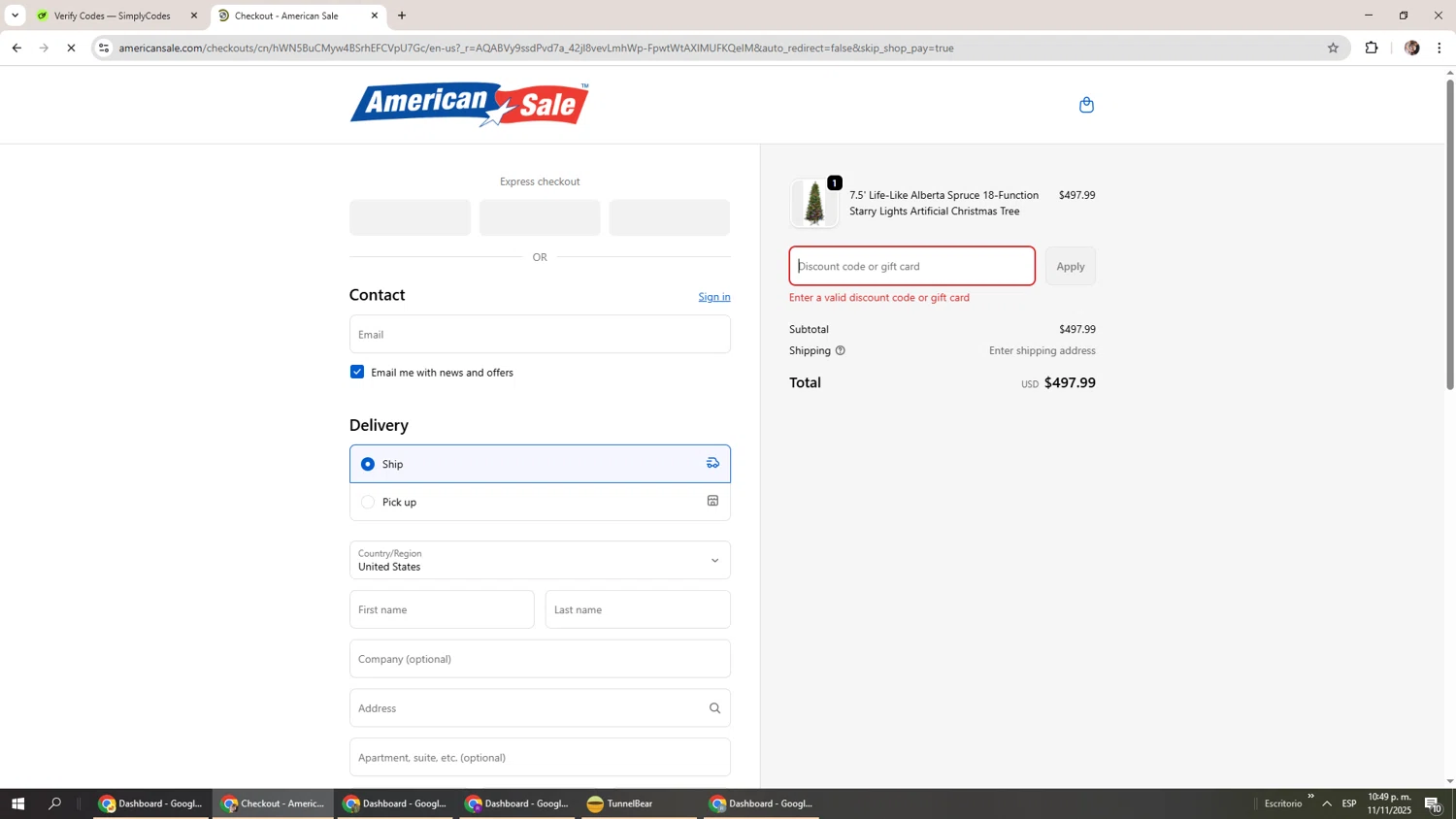Click the taskbar clock and date
The image size is (1456, 819).
1389,803
